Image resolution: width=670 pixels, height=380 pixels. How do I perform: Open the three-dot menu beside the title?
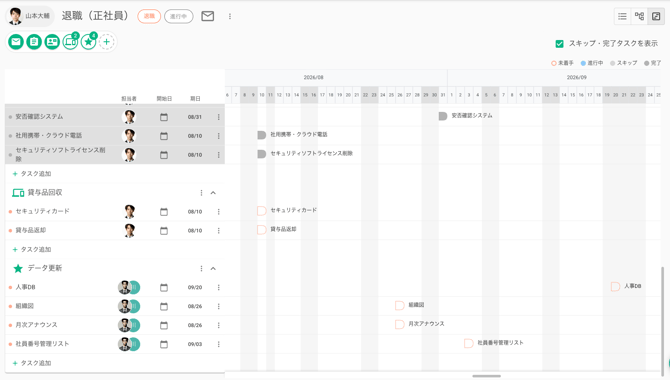point(230,16)
